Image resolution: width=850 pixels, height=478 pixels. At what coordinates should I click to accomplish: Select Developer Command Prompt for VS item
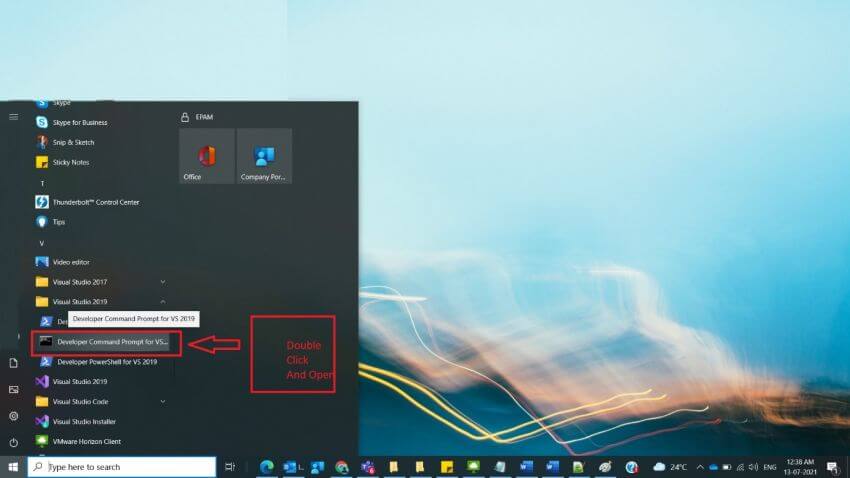tap(103, 342)
